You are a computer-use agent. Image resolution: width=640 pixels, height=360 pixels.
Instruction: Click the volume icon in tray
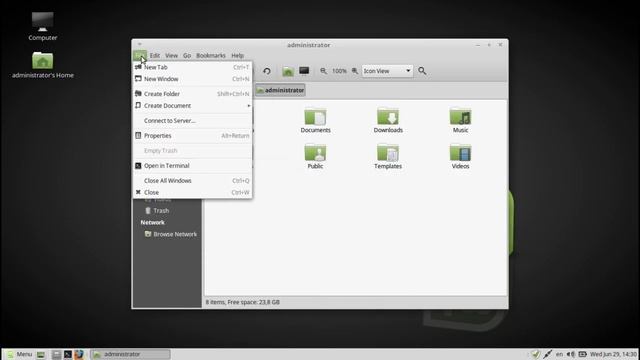pyautogui.click(x=571, y=354)
